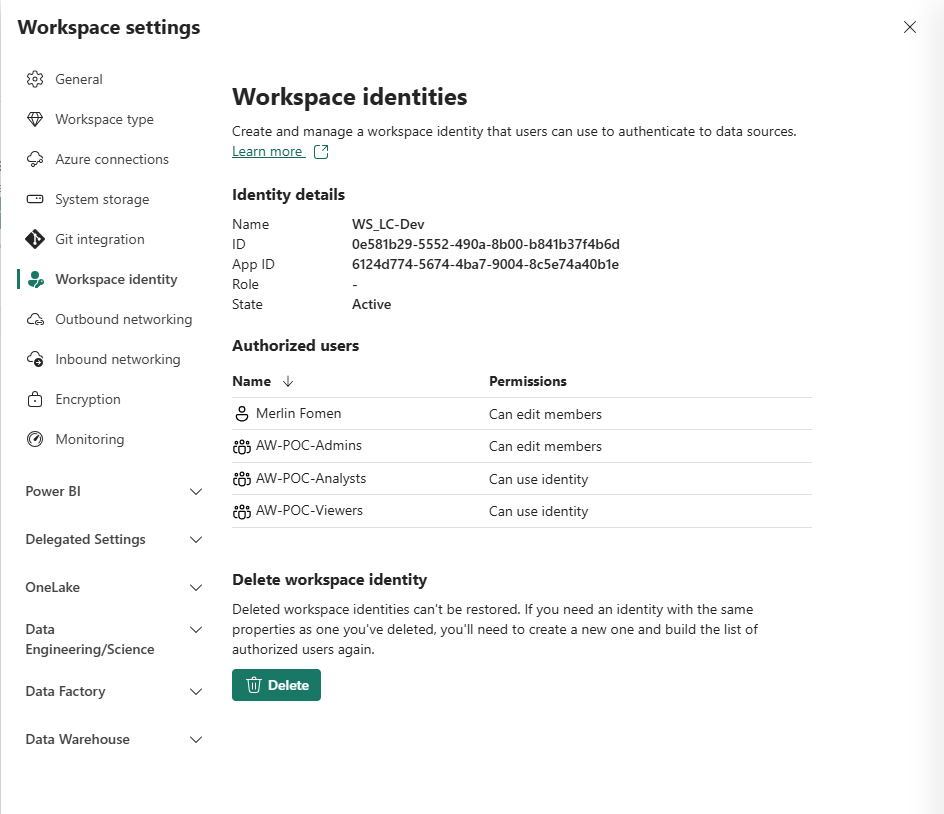Click the Encryption lock icon
The image size is (944, 814).
[x=35, y=399]
